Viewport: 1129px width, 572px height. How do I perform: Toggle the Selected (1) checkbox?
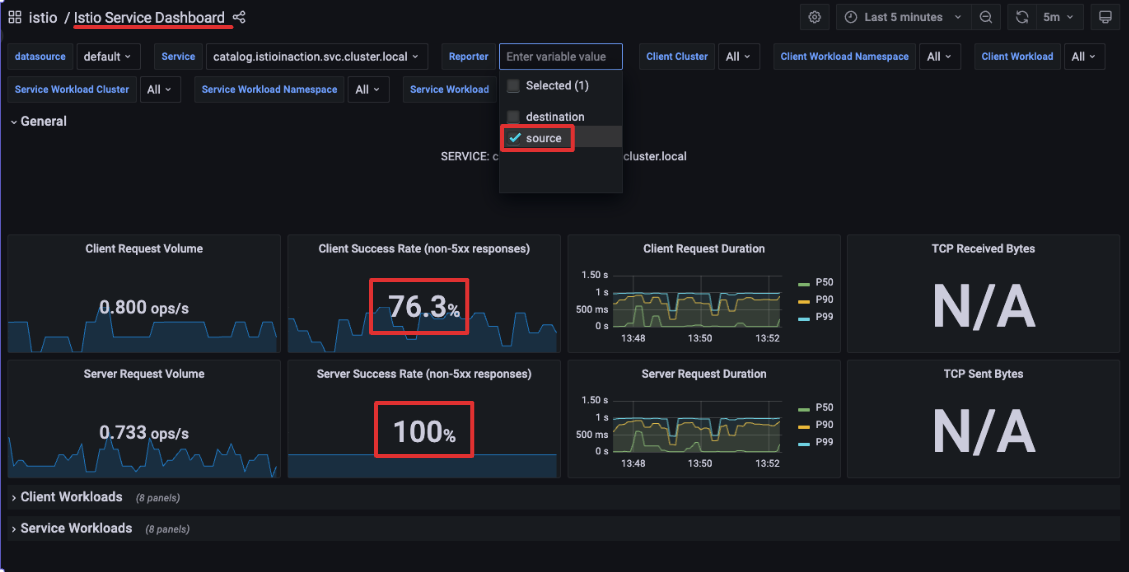513,86
